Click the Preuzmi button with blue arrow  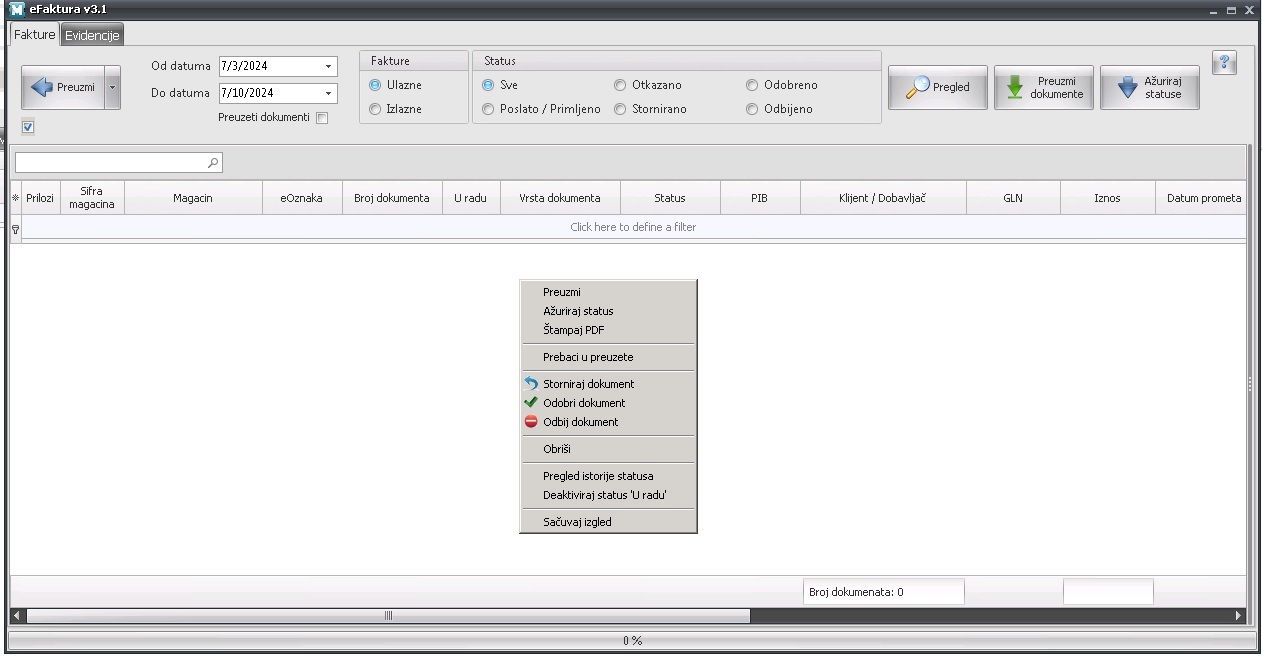63,88
